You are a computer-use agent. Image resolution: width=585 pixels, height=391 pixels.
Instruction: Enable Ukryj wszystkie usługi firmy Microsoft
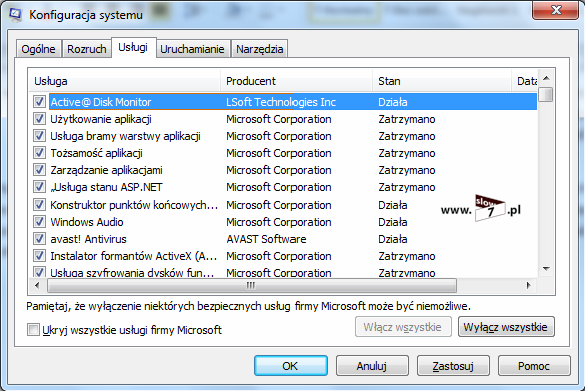click(33, 330)
